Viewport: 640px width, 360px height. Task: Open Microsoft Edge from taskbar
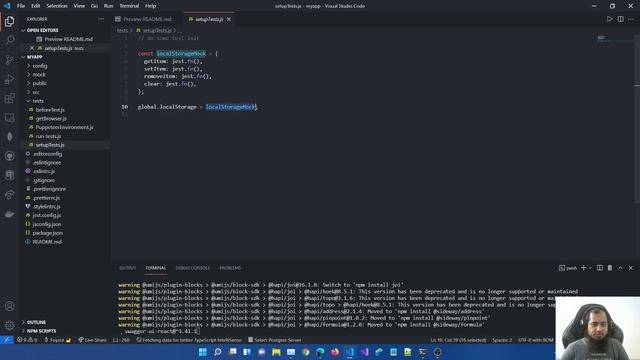pyautogui.click(x=320, y=352)
